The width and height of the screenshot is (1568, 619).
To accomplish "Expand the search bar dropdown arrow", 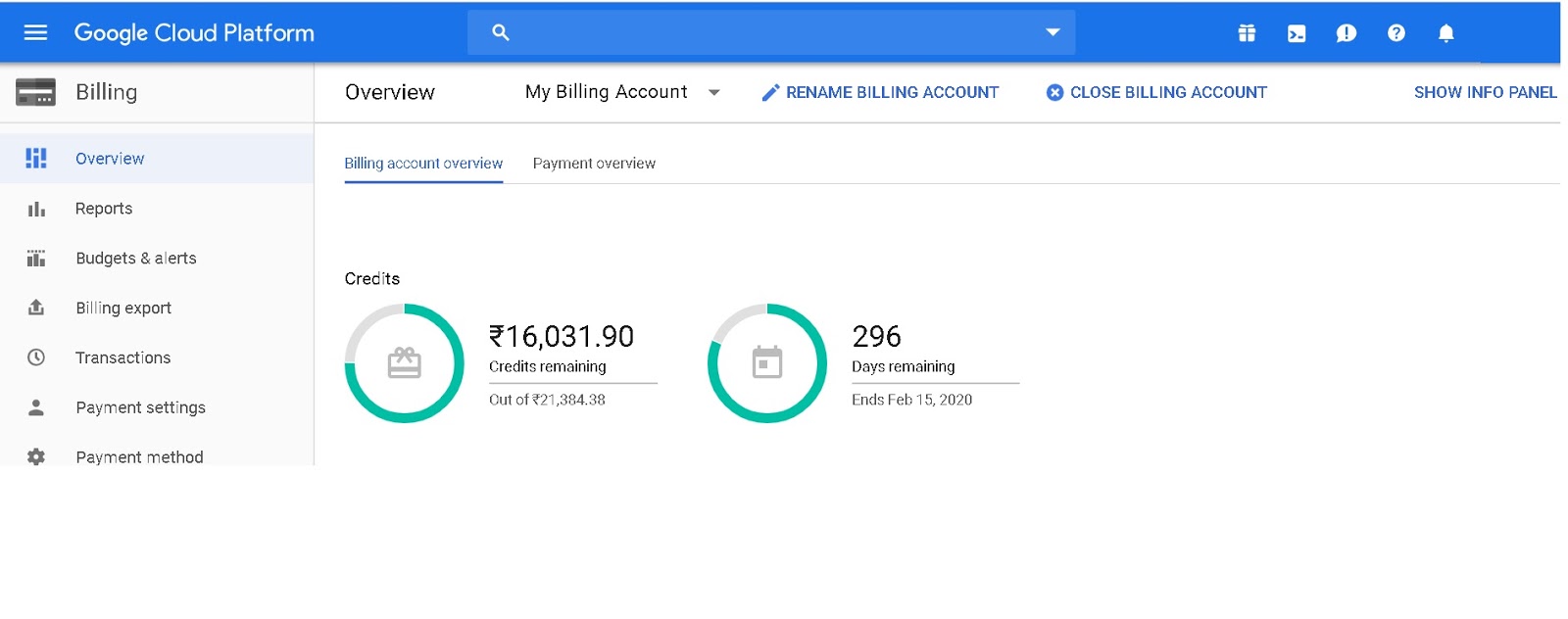I will [x=1053, y=32].
